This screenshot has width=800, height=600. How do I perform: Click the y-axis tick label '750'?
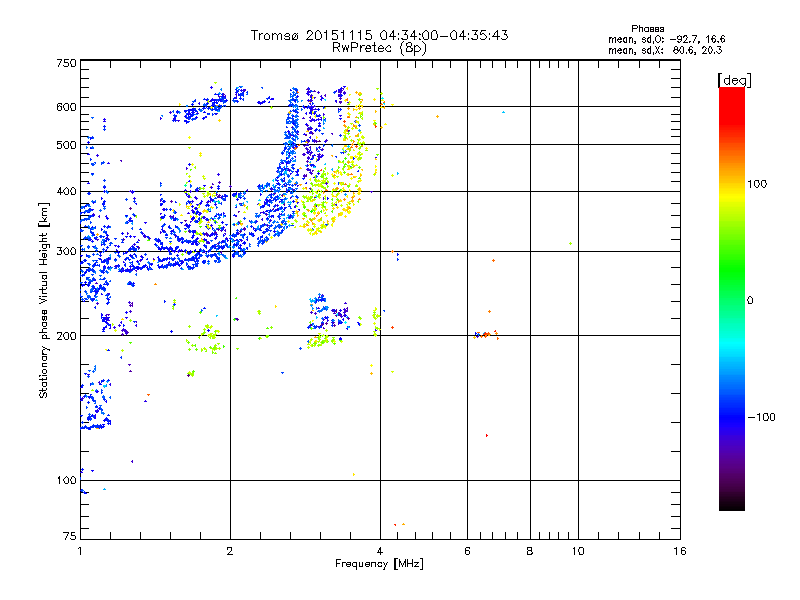click(66, 63)
